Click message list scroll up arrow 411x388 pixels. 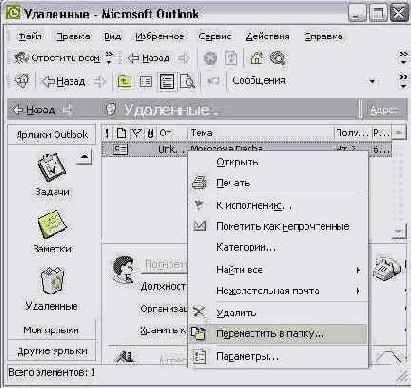click(x=399, y=133)
